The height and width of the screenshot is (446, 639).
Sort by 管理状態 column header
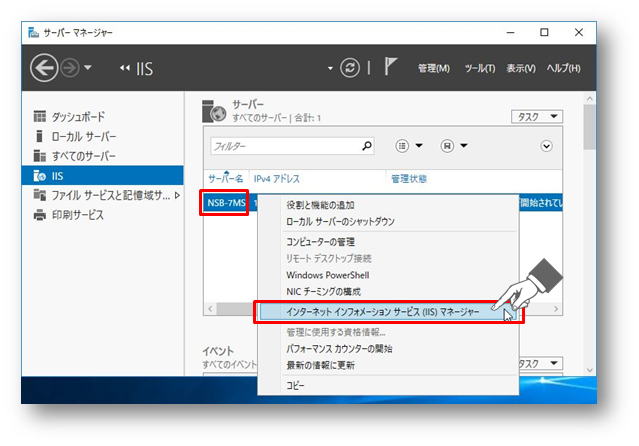(x=409, y=179)
